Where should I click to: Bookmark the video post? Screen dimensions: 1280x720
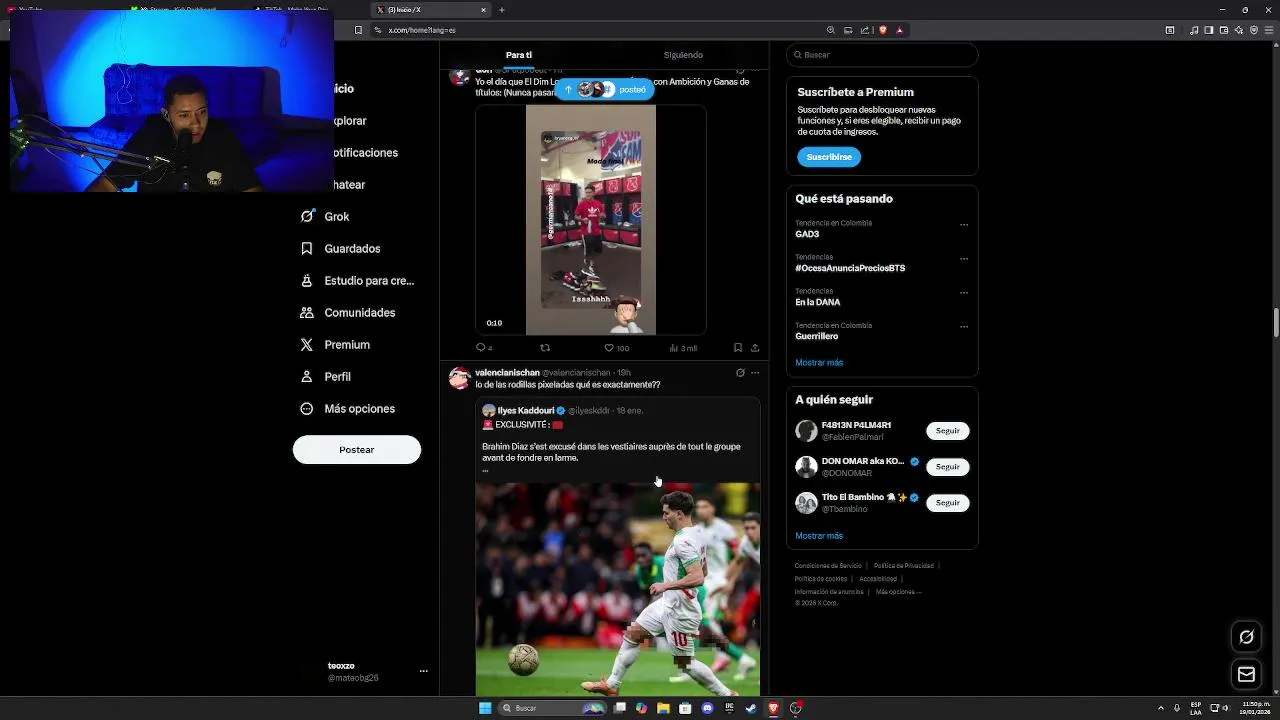pos(738,348)
